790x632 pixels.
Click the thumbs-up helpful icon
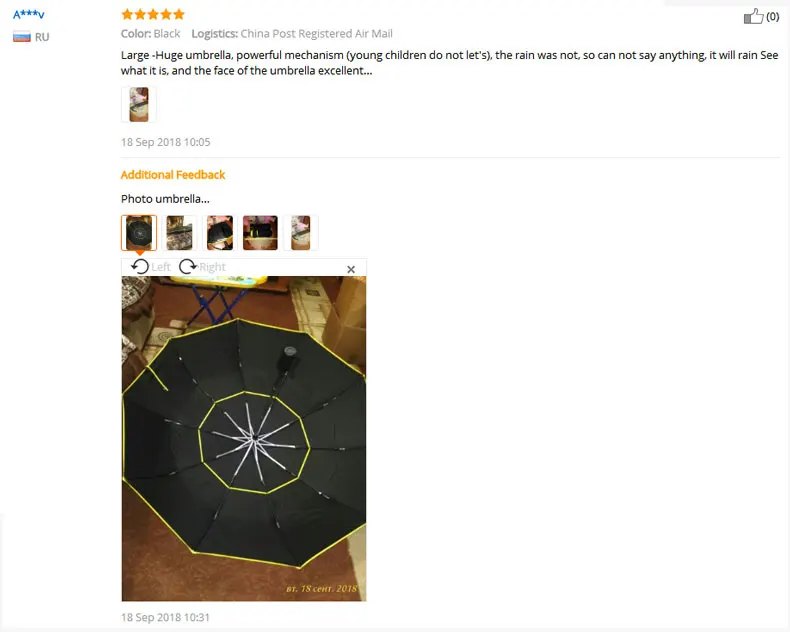[x=753, y=16]
